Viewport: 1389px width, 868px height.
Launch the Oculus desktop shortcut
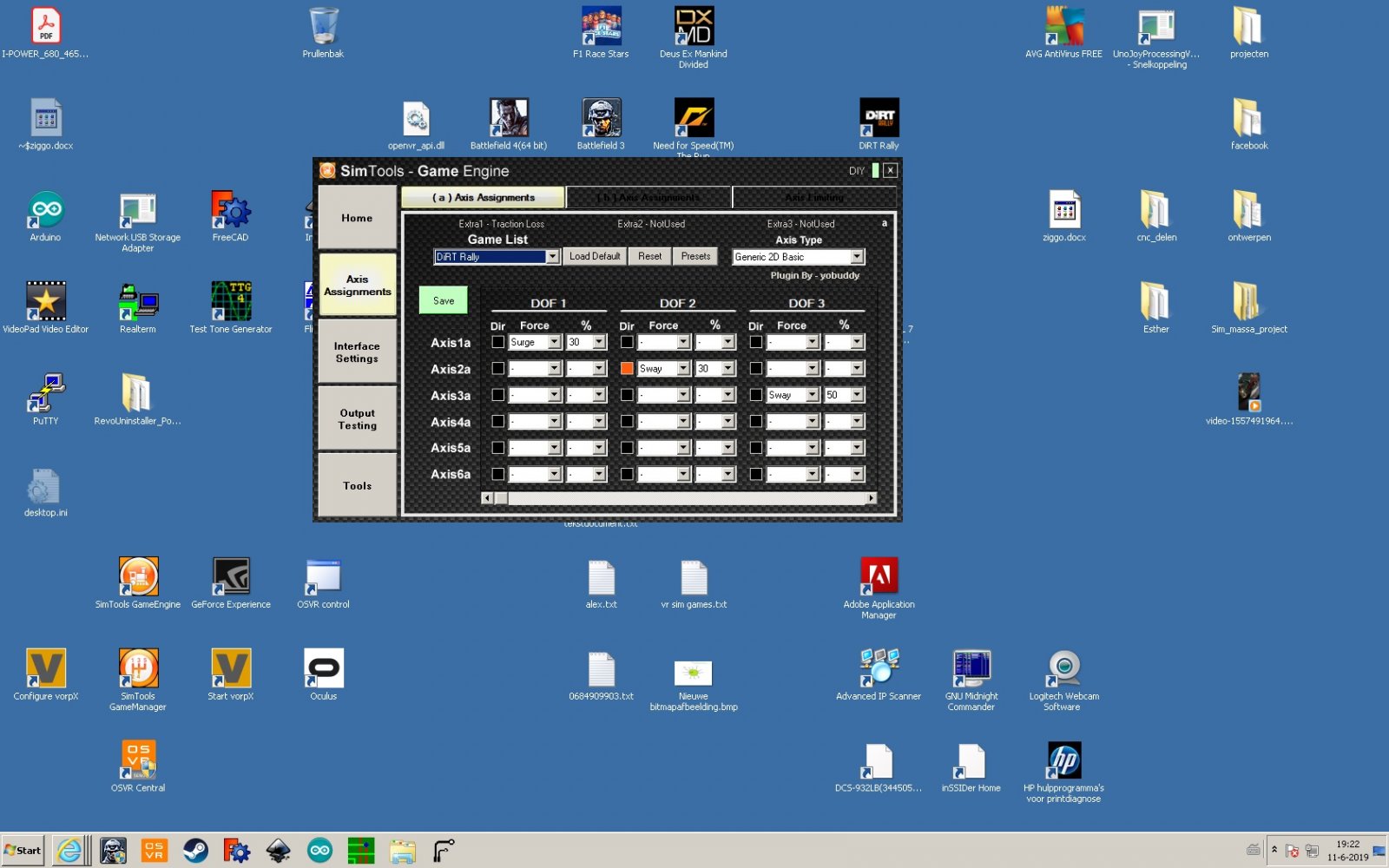323,668
